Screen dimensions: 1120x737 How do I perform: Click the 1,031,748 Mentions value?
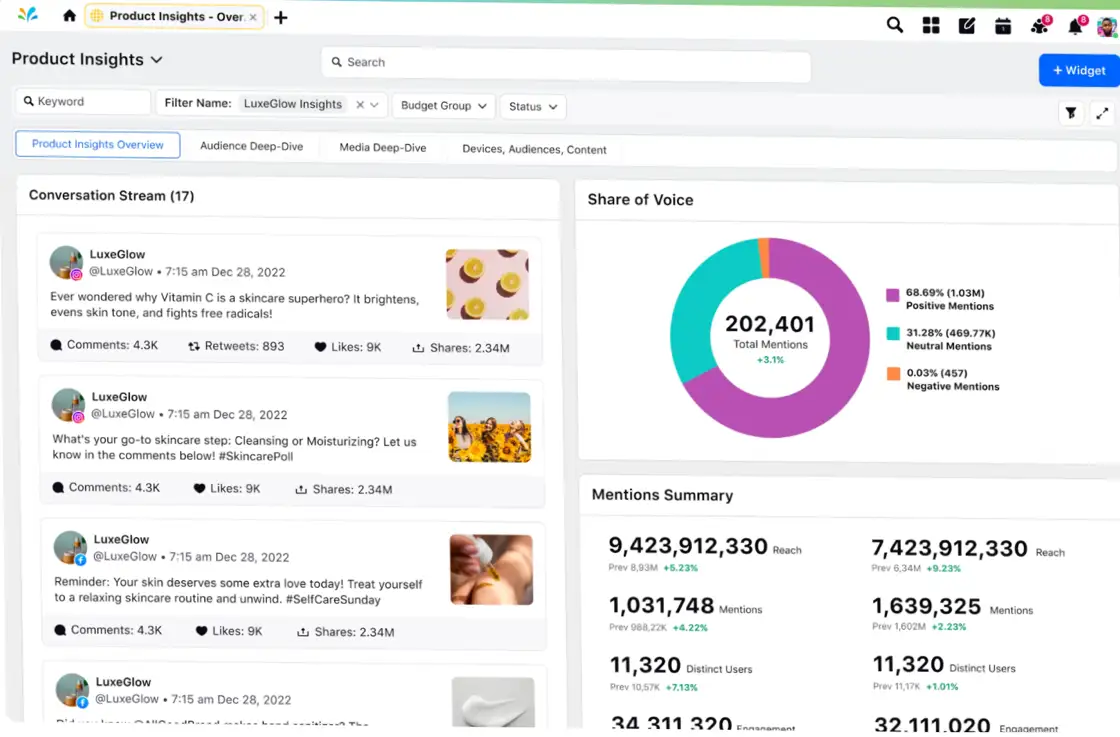[661, 606]
